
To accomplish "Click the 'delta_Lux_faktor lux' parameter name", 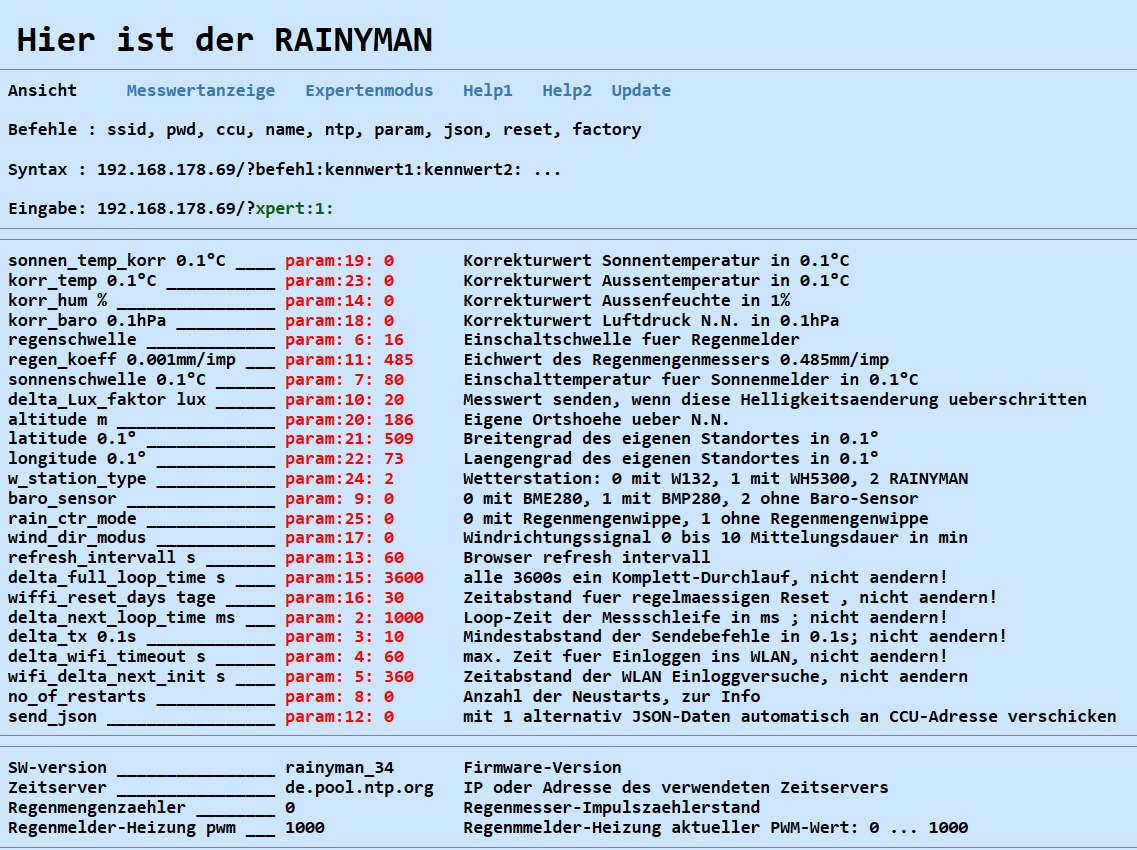I will pyautogui.click(x=107, y=400).
